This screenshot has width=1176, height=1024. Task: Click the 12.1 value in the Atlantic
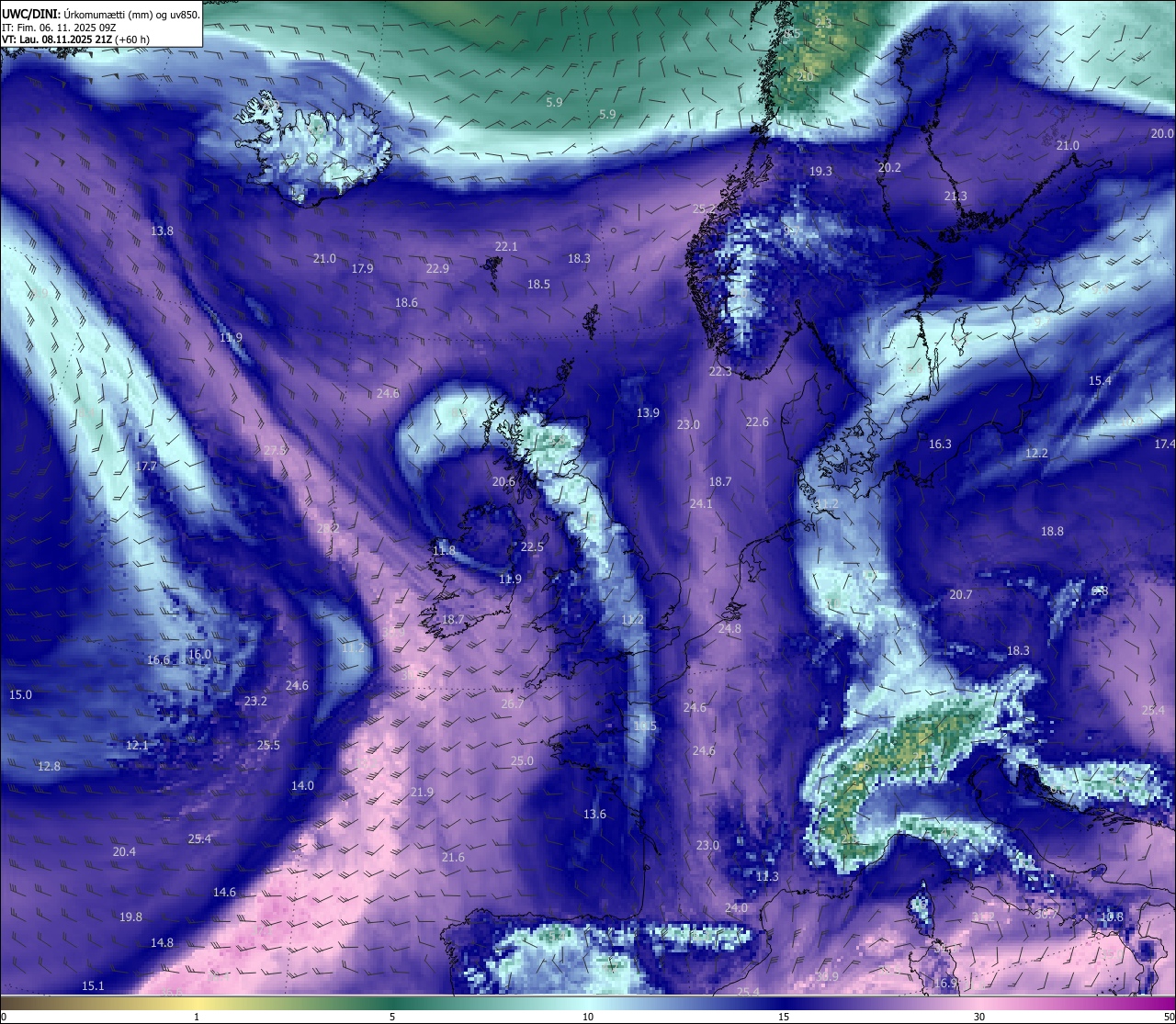(x=136, y=746)
